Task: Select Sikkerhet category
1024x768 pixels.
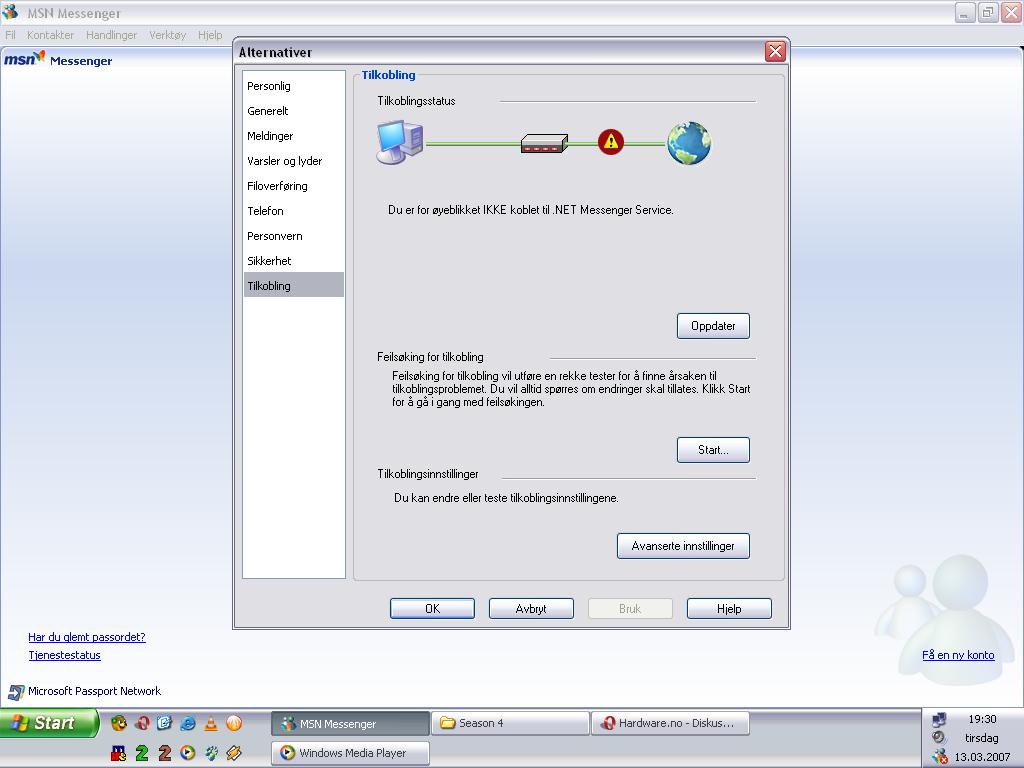Action: click(294, 261)
